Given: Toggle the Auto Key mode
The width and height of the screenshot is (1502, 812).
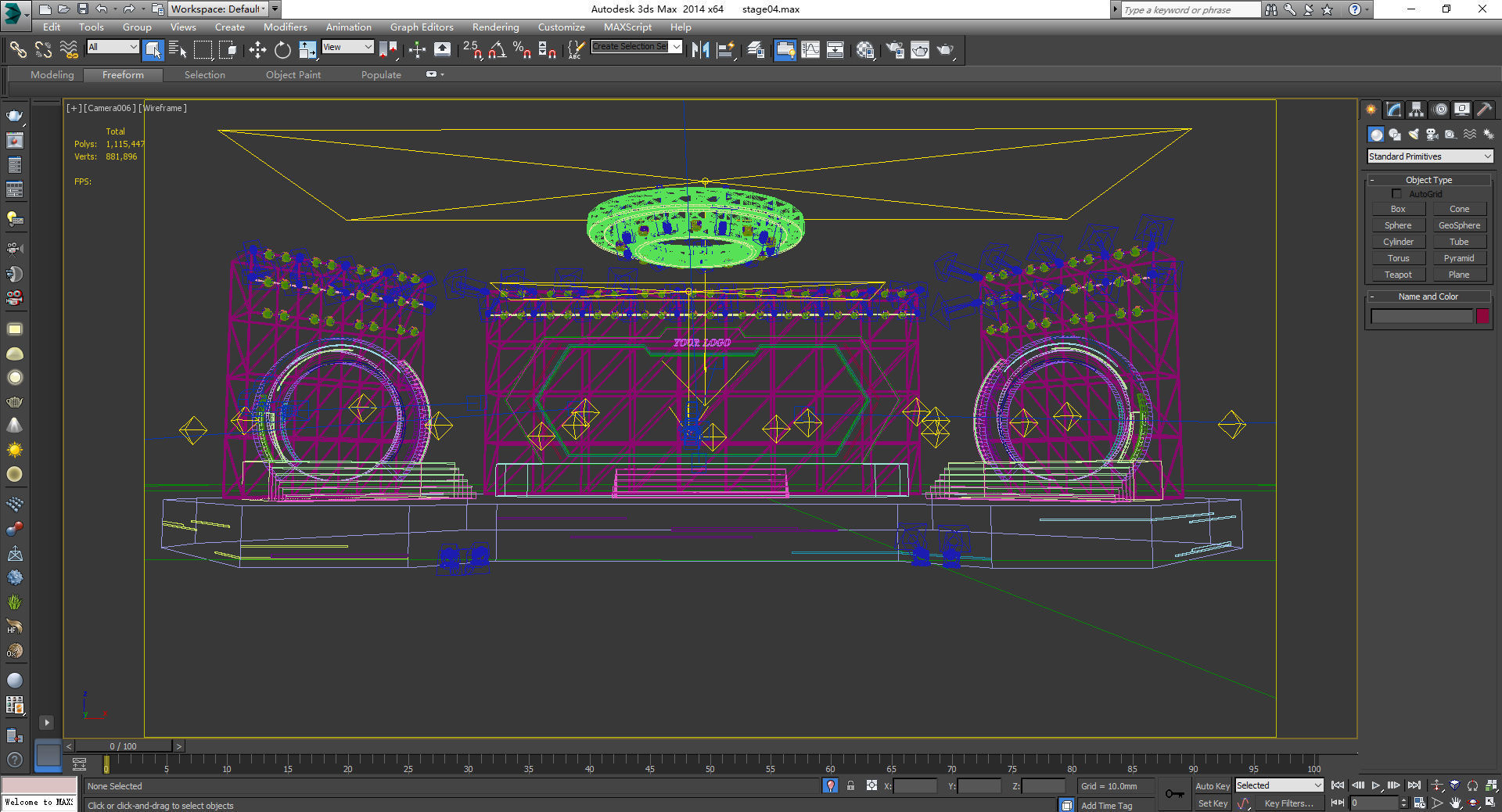Looking at the screenshot, I should [x=1212, y=786].
